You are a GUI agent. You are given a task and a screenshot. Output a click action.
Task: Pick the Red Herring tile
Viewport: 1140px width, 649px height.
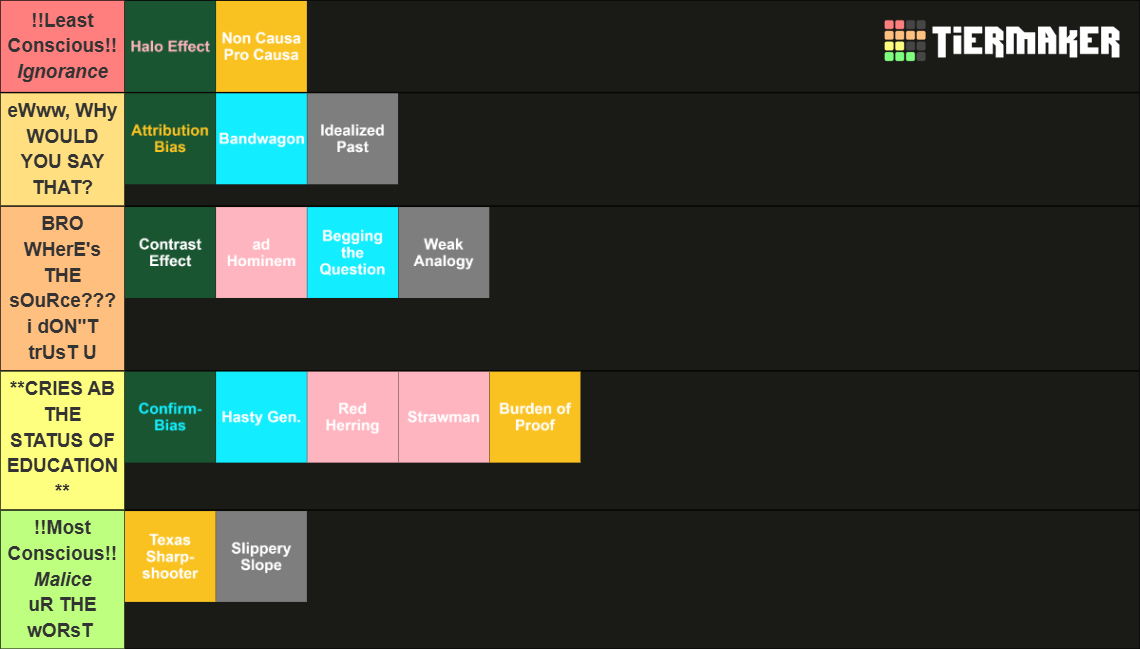click(353, 417)
